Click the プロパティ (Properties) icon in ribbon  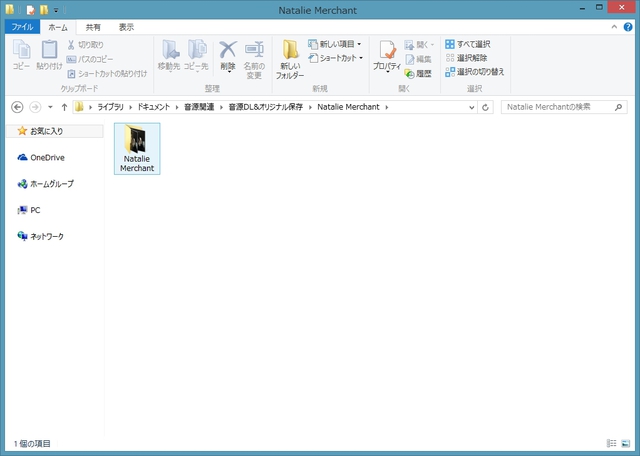(387, 58)
